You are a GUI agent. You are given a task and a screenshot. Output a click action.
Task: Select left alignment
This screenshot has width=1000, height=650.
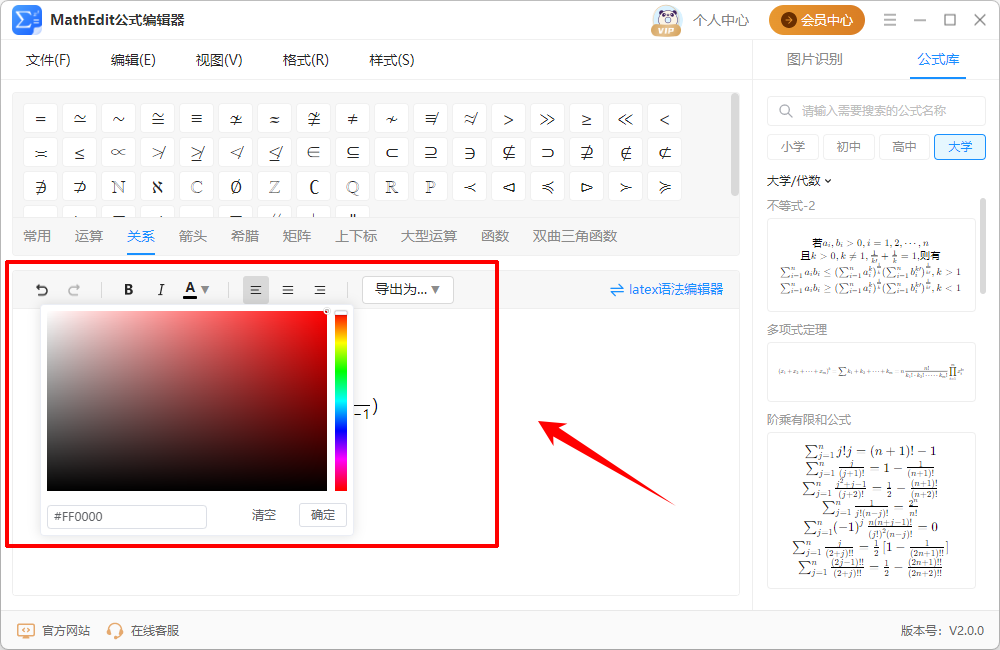point(256,290)
